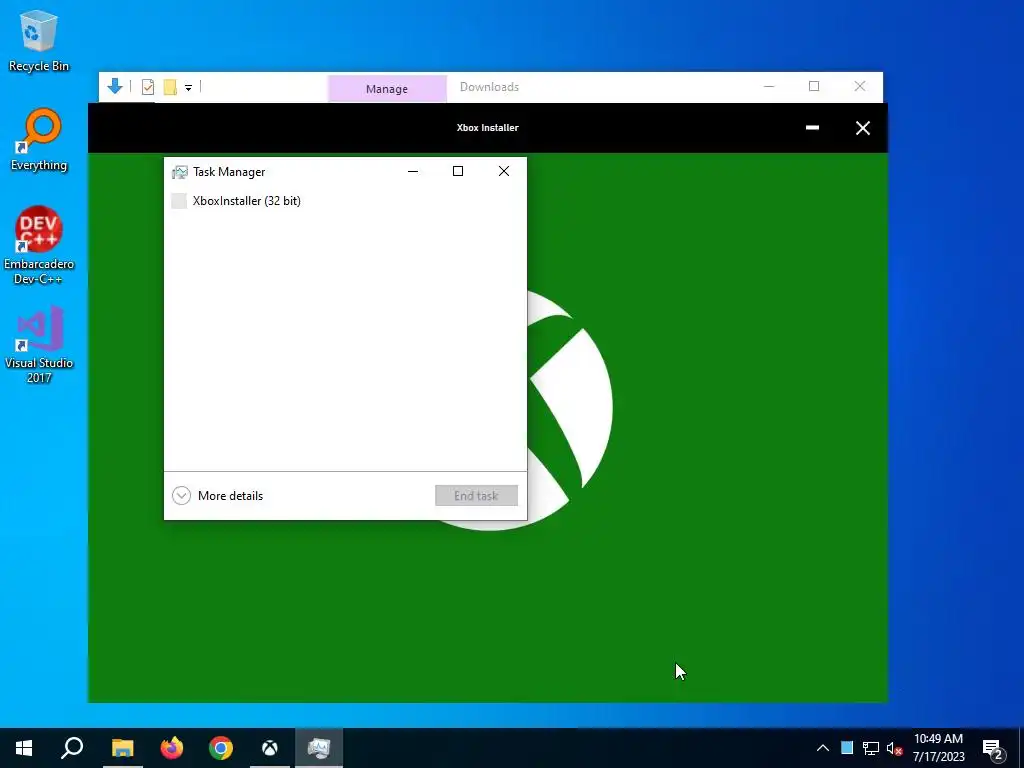Viewport: 1024px width, 768px height.
Task: Select the Visual Studio 2017 desktop shortcut
Action: 39,345
